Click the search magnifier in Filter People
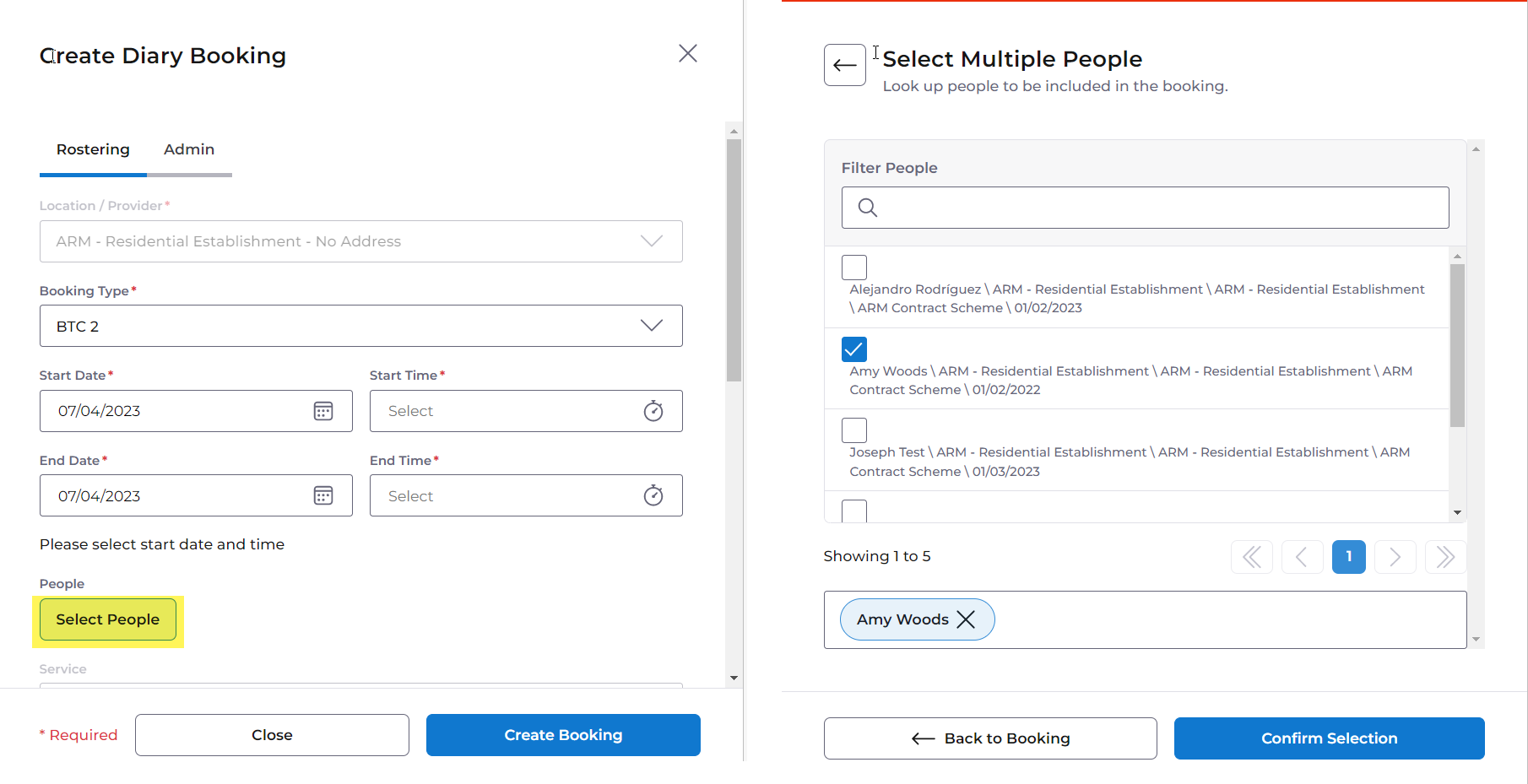This screenshot has height=784, width=1528. (868, 208)
